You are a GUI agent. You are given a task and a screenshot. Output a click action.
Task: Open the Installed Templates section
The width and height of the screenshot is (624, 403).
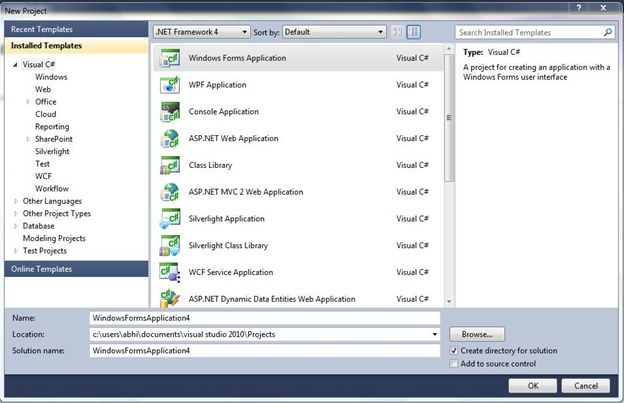76,46
